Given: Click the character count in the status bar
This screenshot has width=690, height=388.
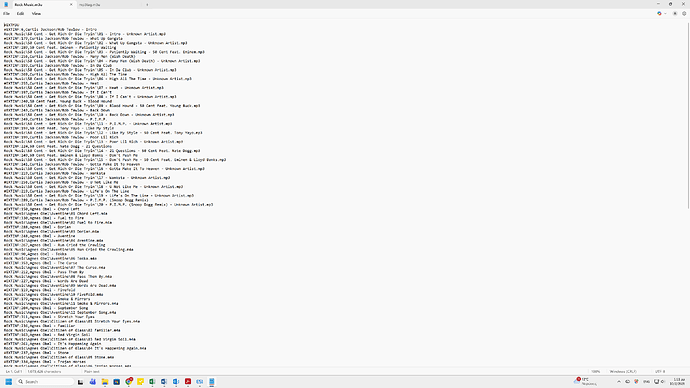Looking at the screenshot, I should tap(44, 372).
